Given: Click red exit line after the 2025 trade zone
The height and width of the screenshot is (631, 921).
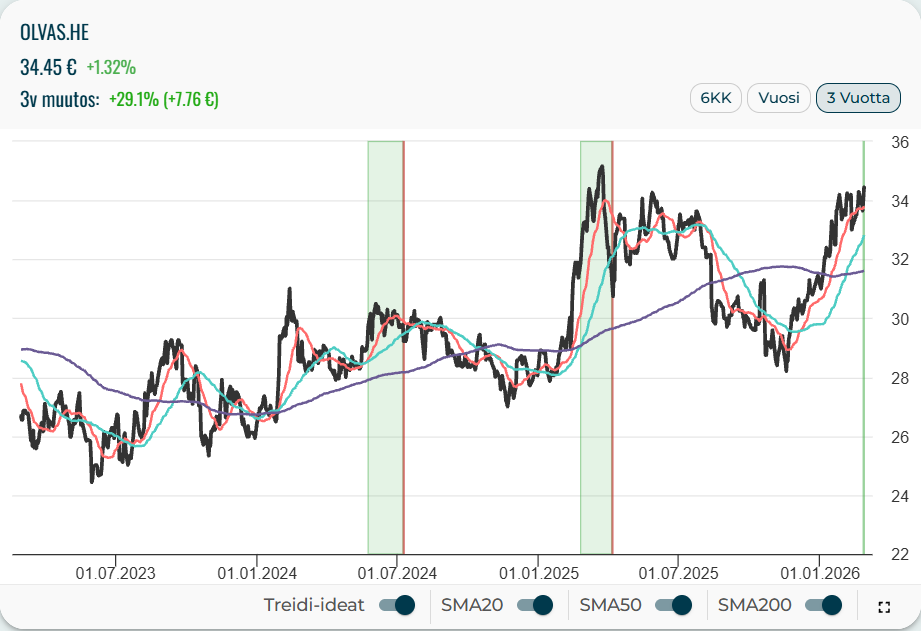Looking at the screenshot, I should point(612,450).
